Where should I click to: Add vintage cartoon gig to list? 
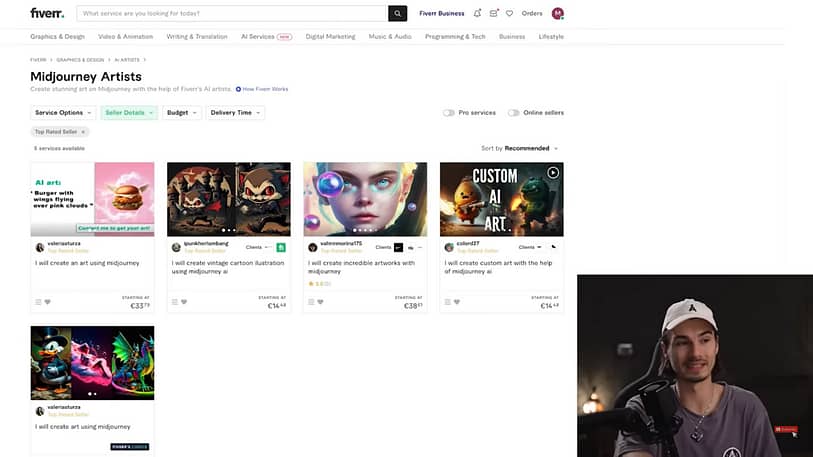[x=175, y=302]
